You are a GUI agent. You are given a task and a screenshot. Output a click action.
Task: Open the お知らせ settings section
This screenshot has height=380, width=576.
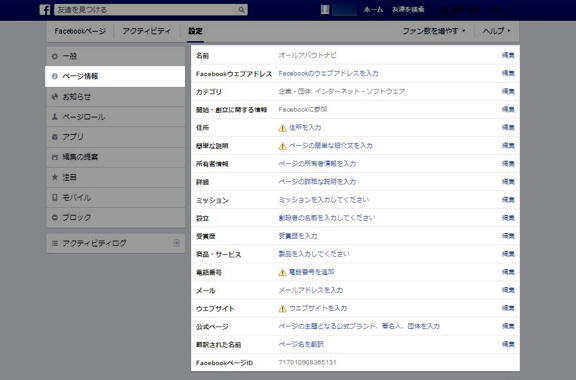(115, 97)
